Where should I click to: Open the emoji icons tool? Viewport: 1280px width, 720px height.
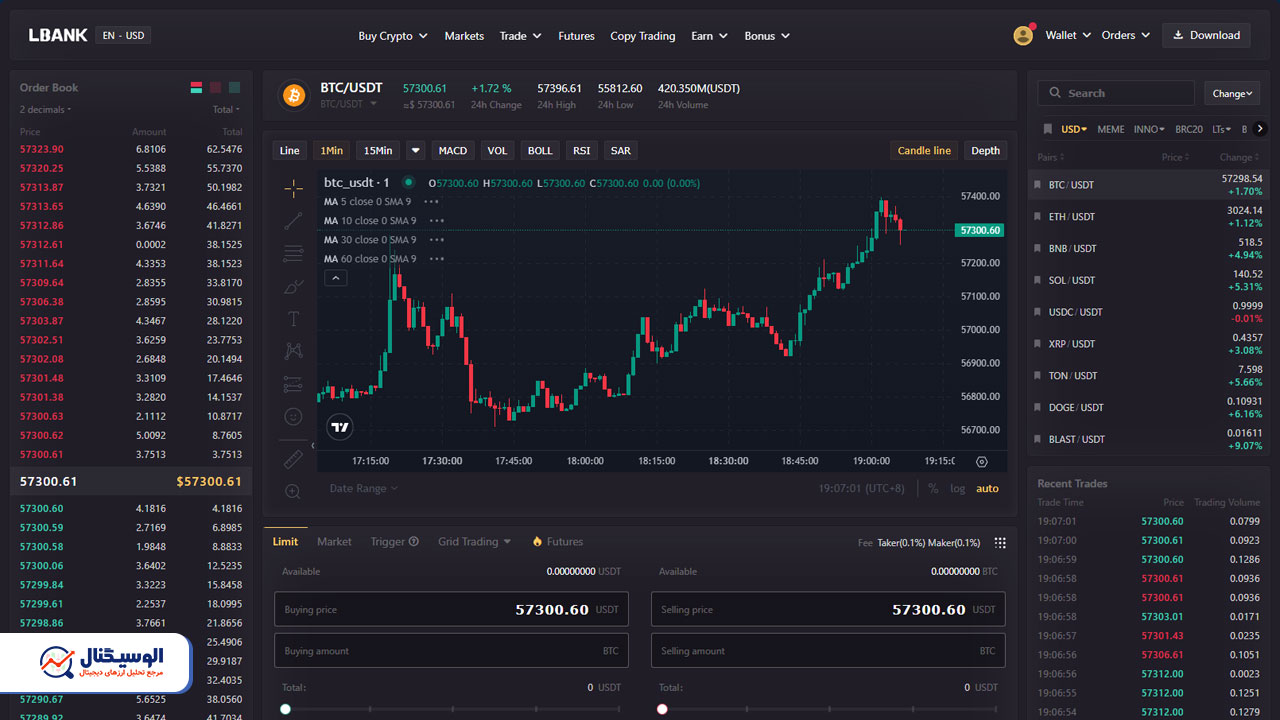tap(293, 416)
